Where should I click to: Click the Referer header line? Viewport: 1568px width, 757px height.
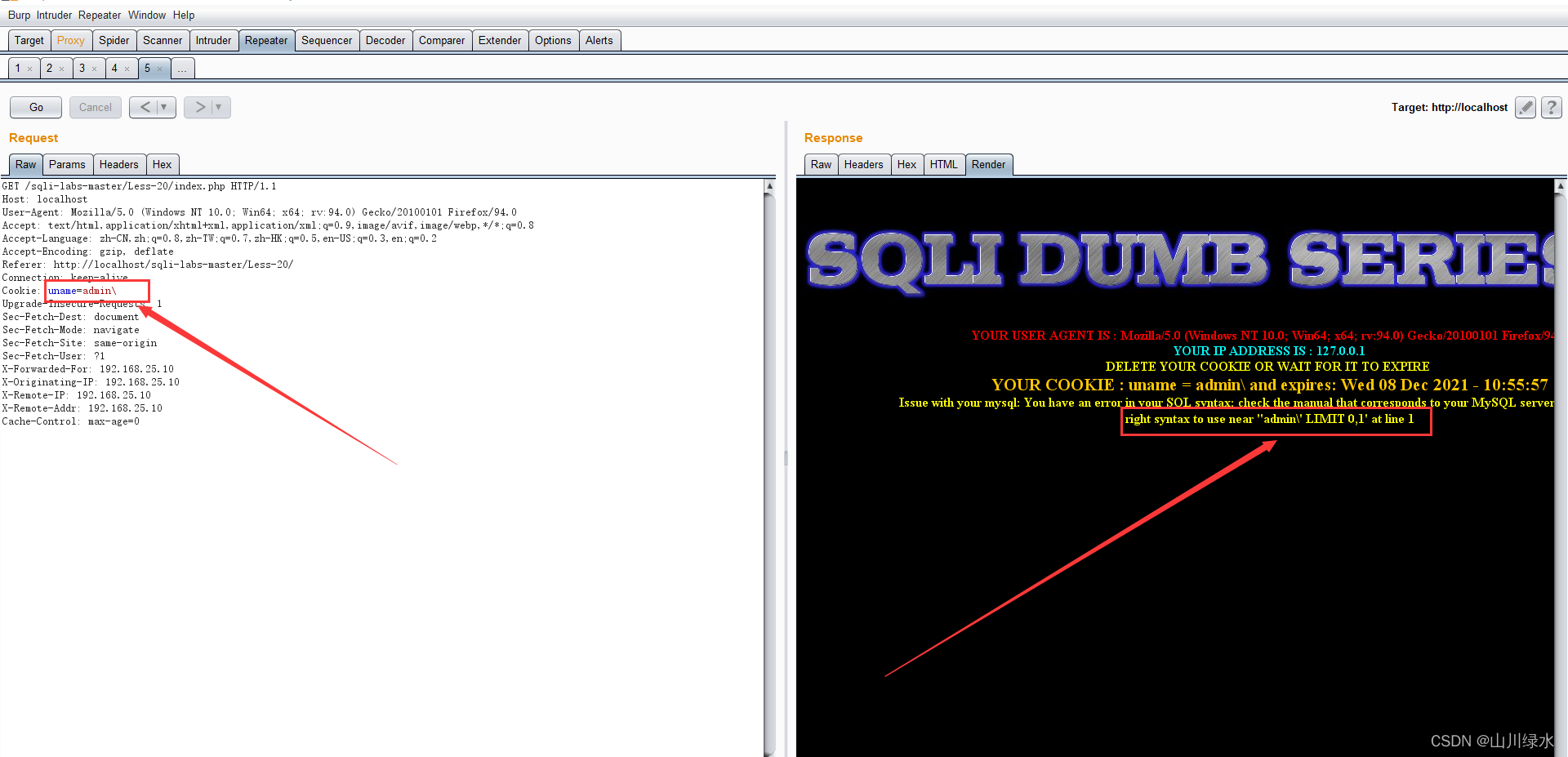147,265
